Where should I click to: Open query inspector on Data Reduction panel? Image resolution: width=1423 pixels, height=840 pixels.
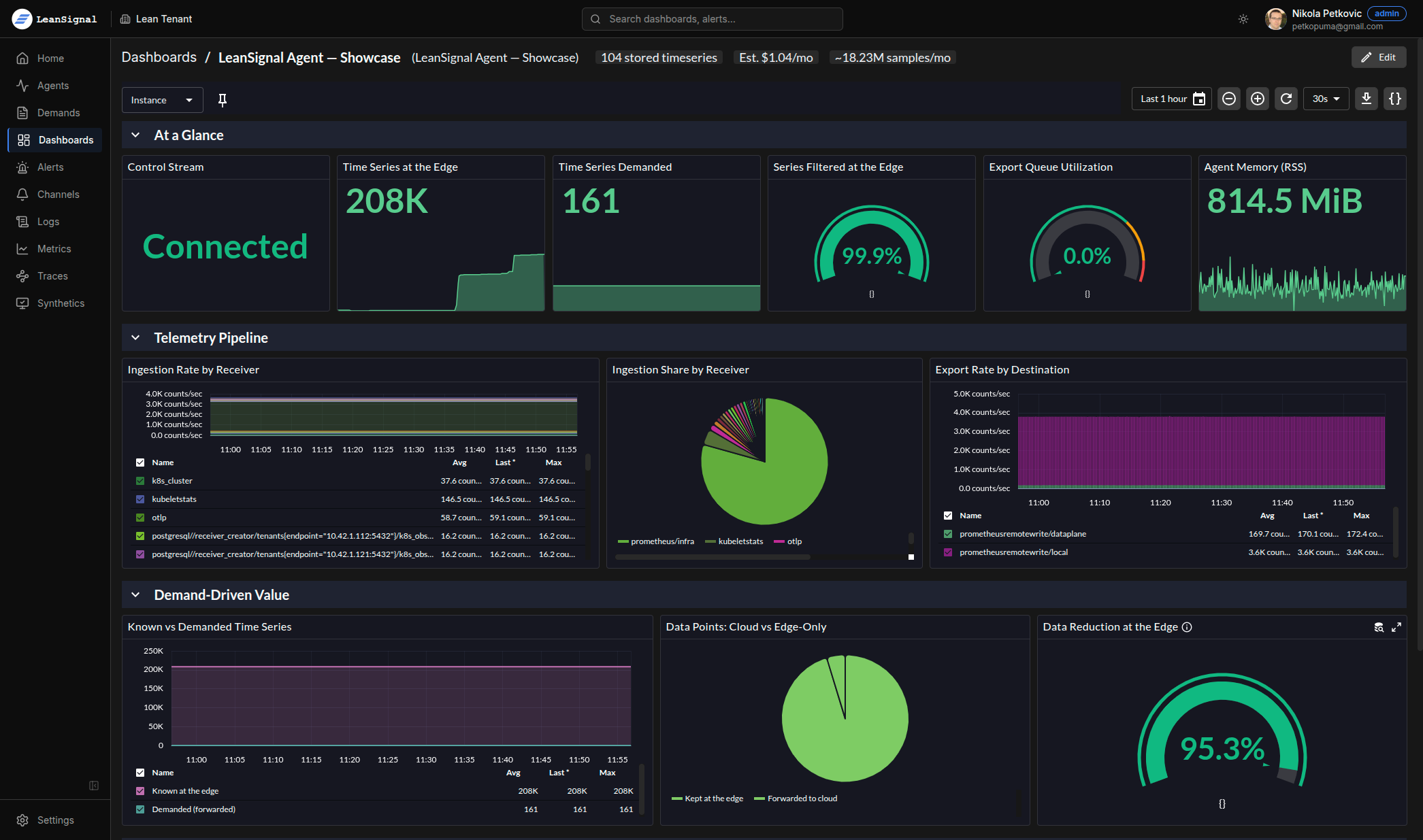pos(1379,627)
